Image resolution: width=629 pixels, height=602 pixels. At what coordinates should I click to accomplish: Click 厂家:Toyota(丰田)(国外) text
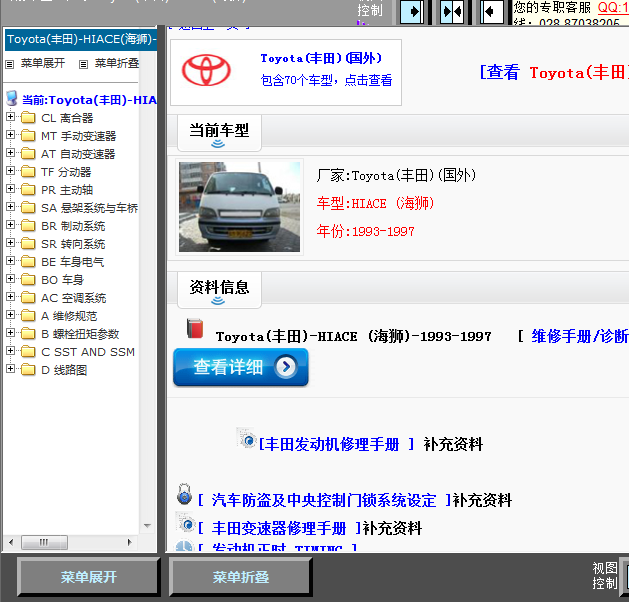[x=396, y=175]
